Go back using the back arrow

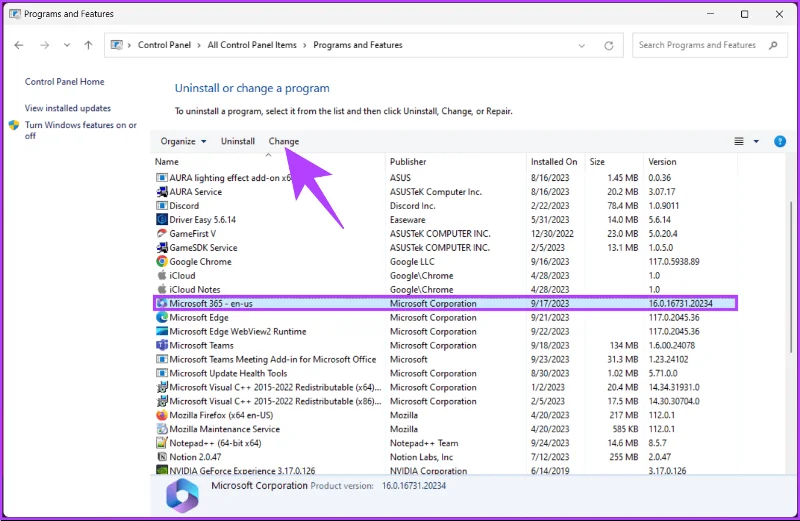(19, 45)
